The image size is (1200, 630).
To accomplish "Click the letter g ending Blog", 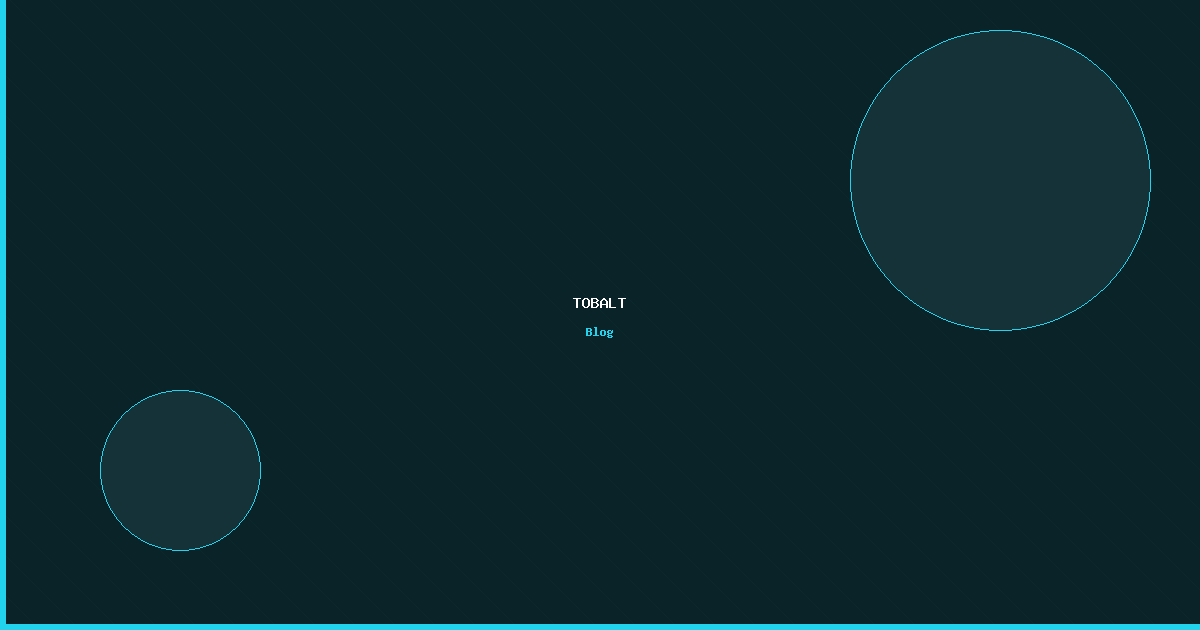I will click(610, 333).
